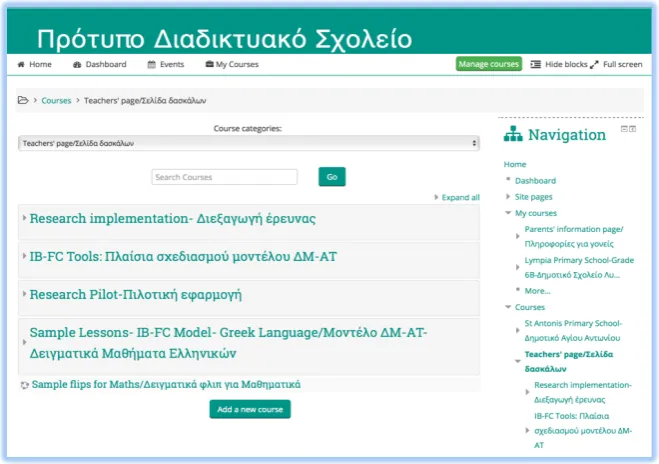
Task: Open St Antonis Primary School link
Action: (573, 330)
